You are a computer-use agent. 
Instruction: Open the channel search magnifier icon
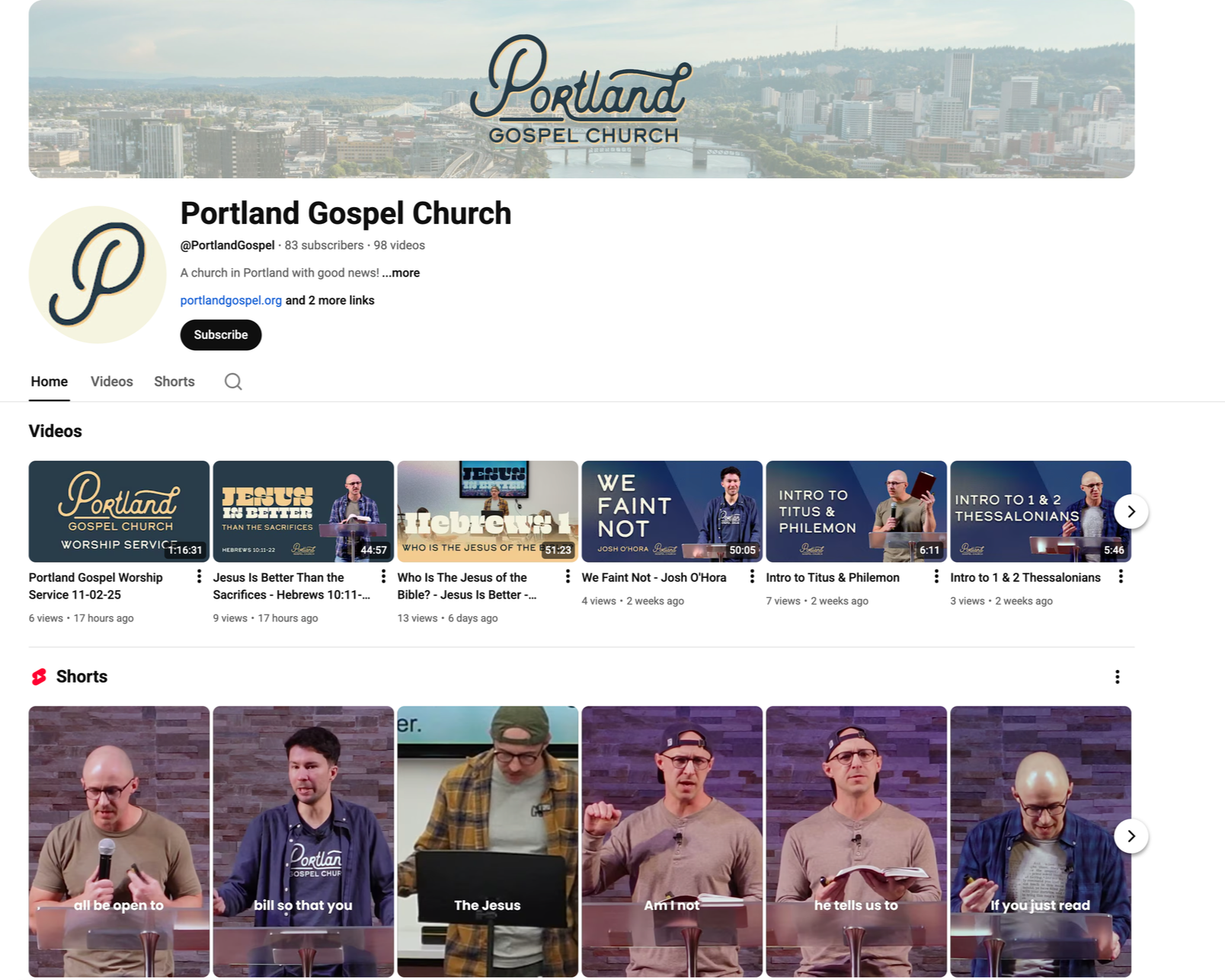point(233,381)
